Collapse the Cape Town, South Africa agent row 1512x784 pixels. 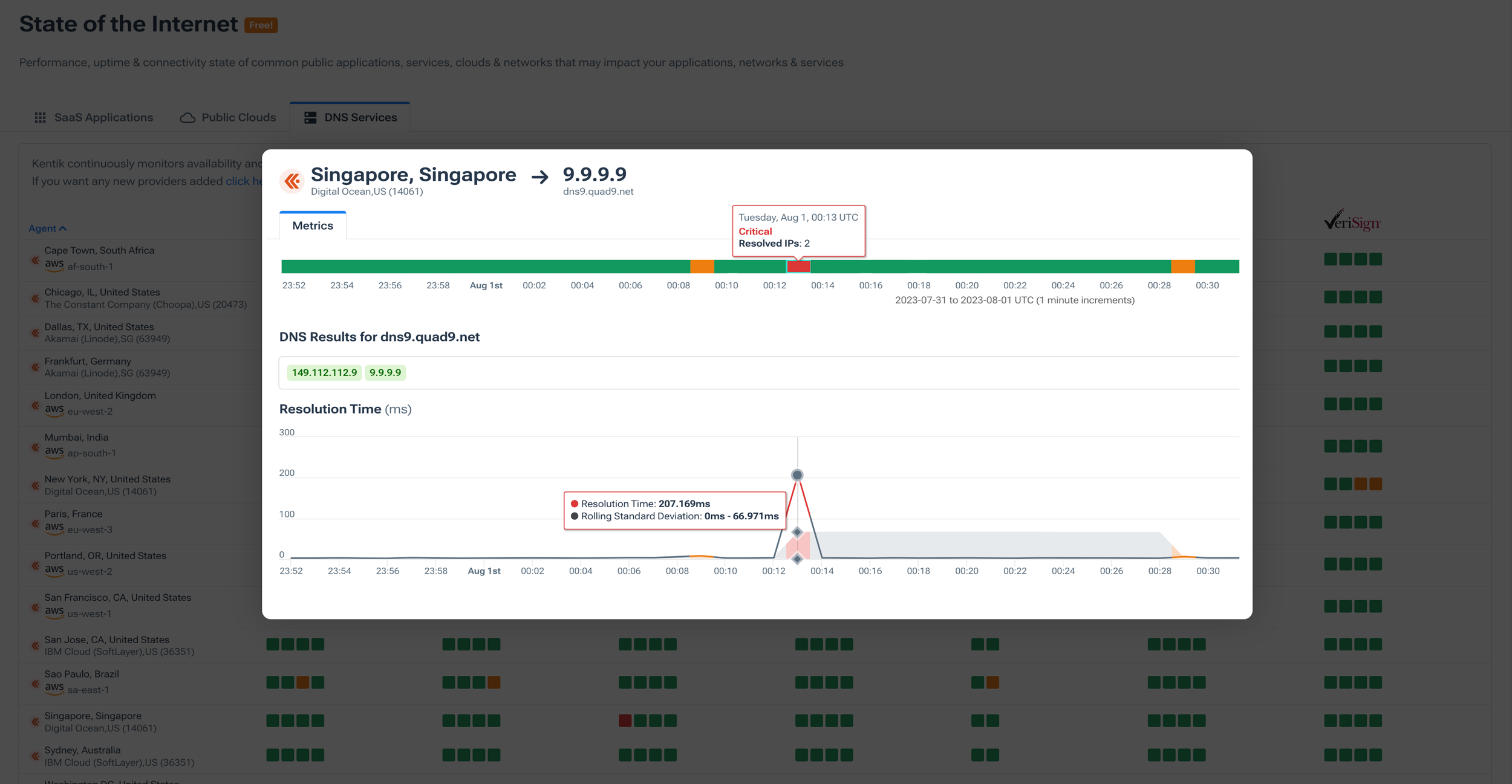pyautogui.click(x=34, y=259)
